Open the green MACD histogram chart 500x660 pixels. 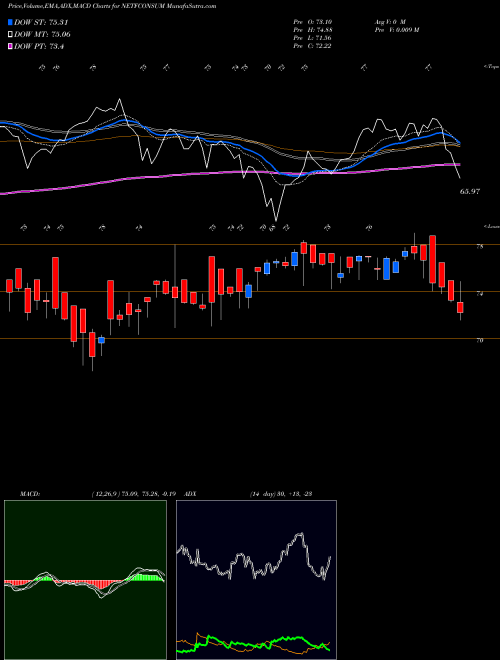click(85, 580)
